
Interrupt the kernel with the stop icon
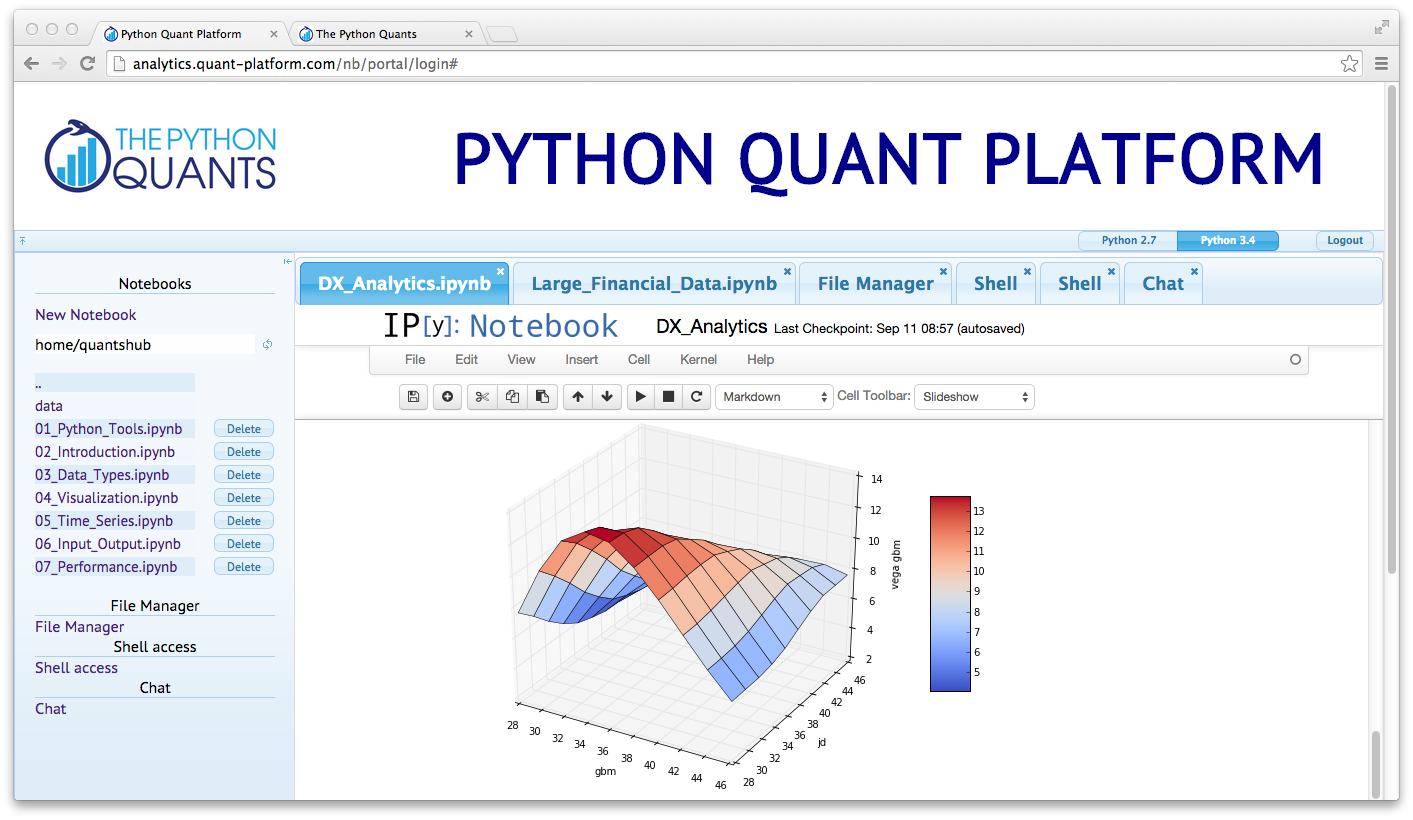pyautogui.click(x=669, y=397)
